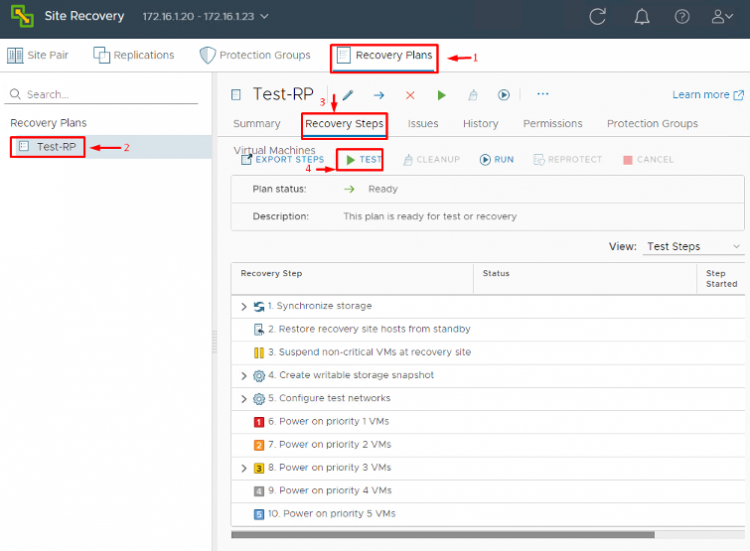
Task: Switch to the Replications tab
Action: pyautogui.click(x=133, y=55)
